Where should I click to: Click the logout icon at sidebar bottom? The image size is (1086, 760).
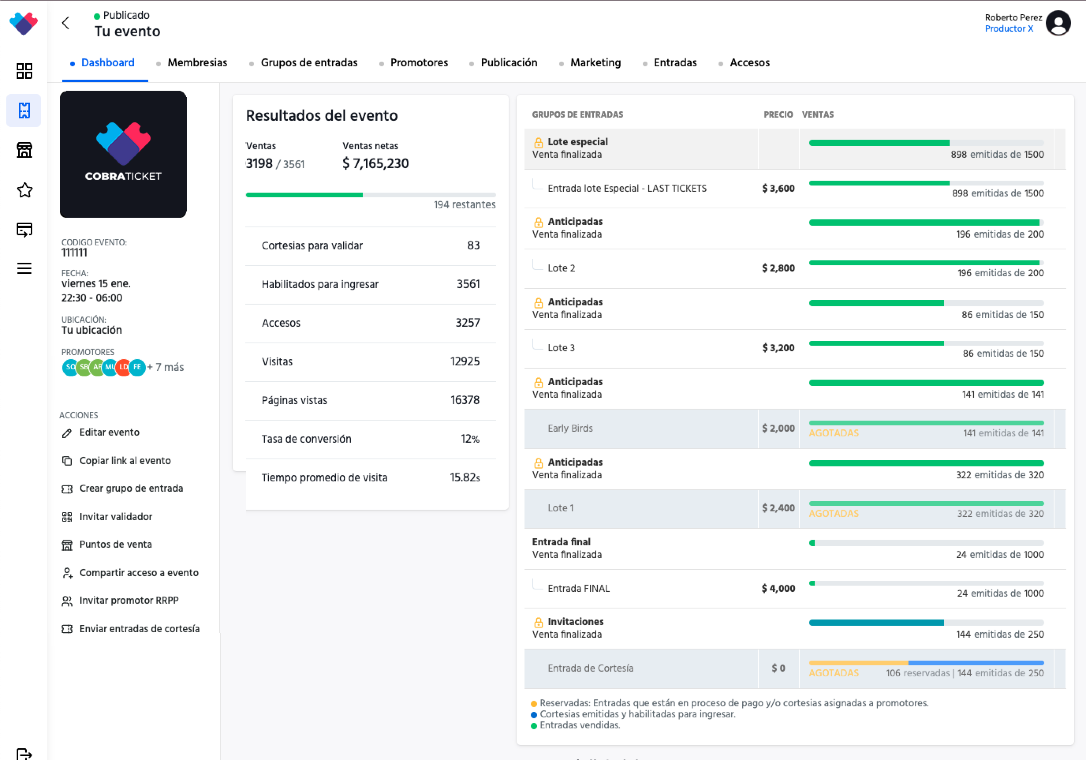pos(24,754)
